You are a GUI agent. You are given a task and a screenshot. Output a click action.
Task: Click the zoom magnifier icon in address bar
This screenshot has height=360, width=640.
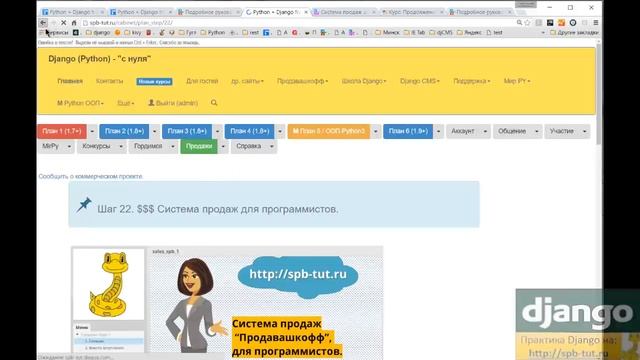pos(519,23)
